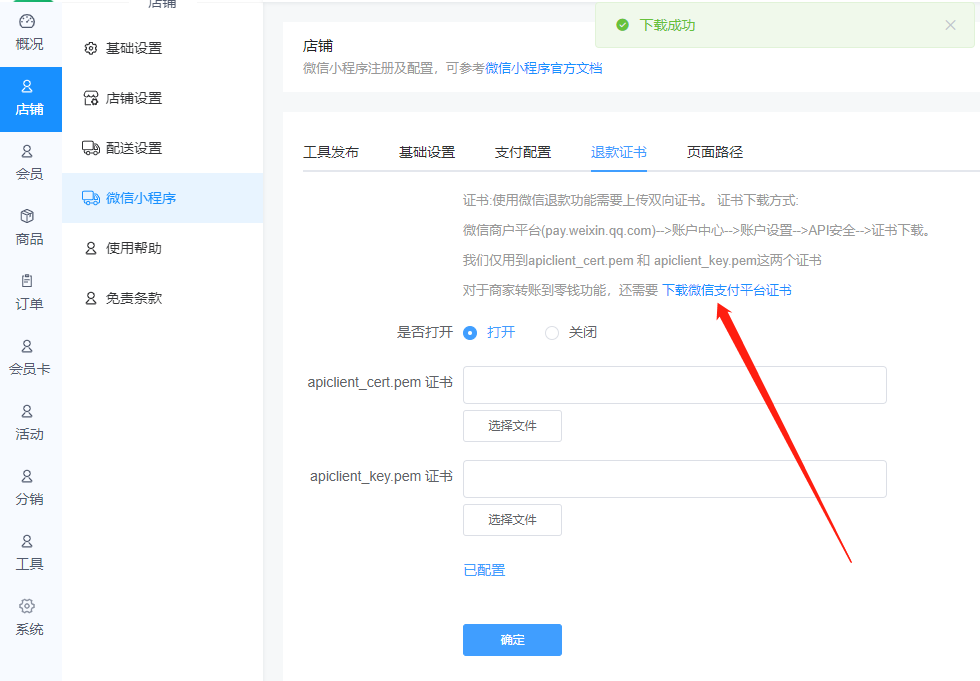Click the 店铺 page heading
This screenshot has width=980, height=681.
(318, 46)
